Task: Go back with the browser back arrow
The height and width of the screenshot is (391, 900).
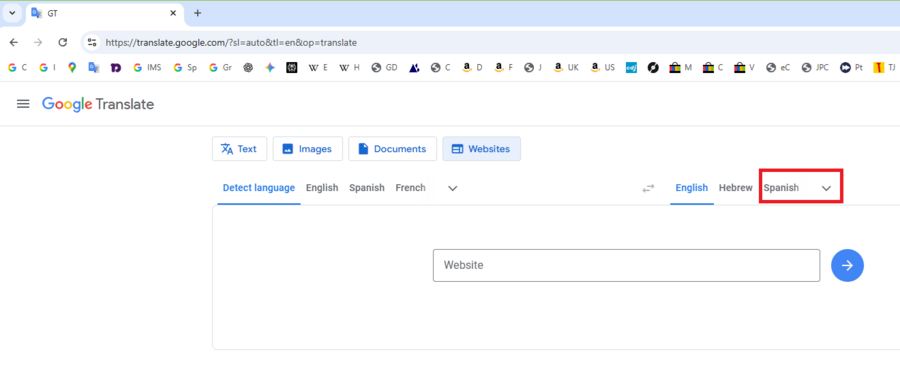Action: [14, 42]
